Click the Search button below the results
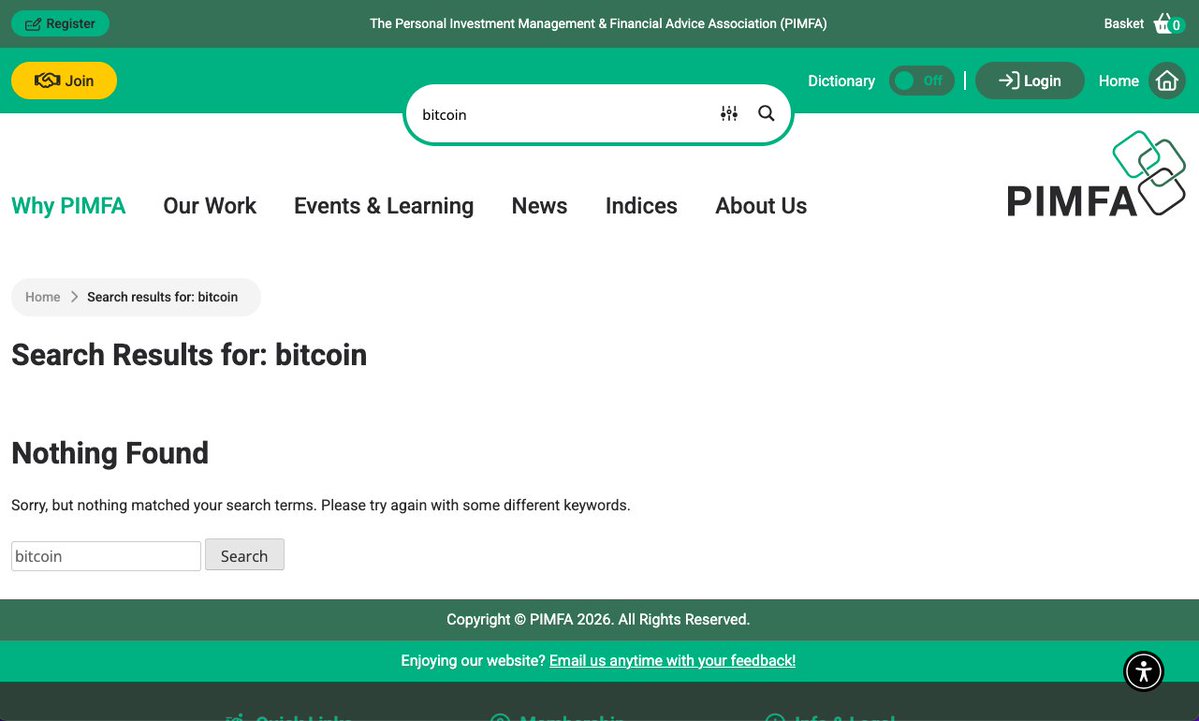The width and height of the screenshot is (1199, 721). point(244,555)
